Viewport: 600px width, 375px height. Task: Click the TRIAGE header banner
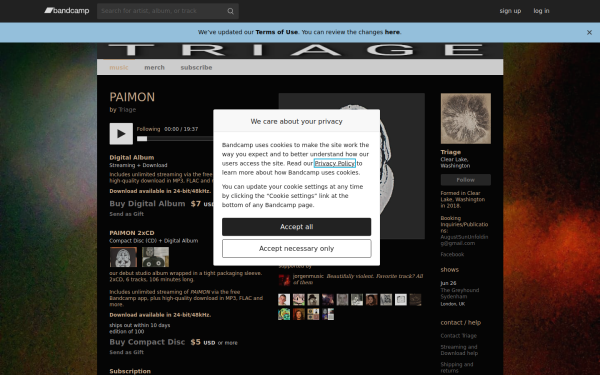(300, 51)
